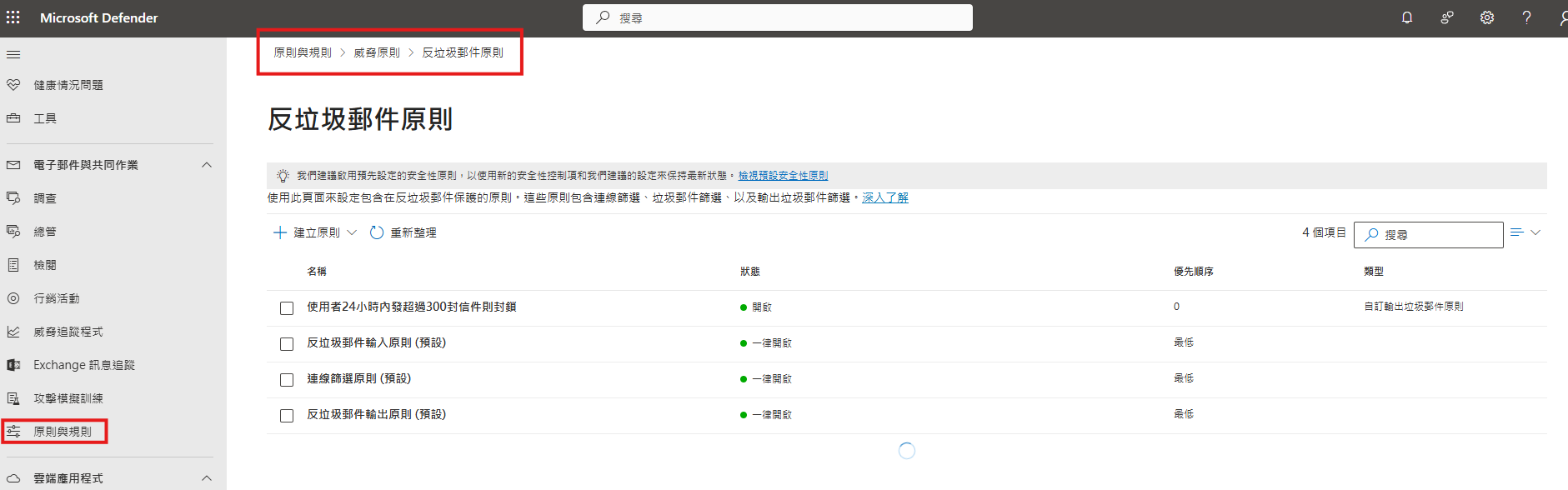
Task: Open 威脅追蹤程式 in the sidebar
Action: pyautogui.click(x=68, y=332)
